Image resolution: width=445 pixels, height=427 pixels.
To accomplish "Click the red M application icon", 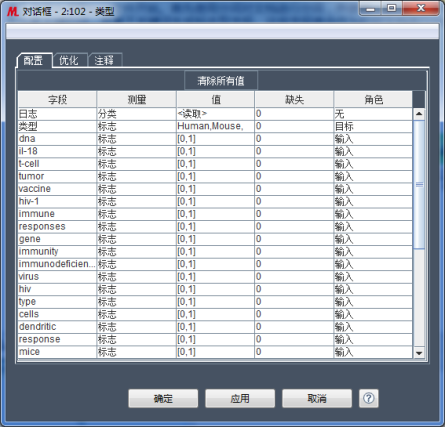I will pos(13,12).
